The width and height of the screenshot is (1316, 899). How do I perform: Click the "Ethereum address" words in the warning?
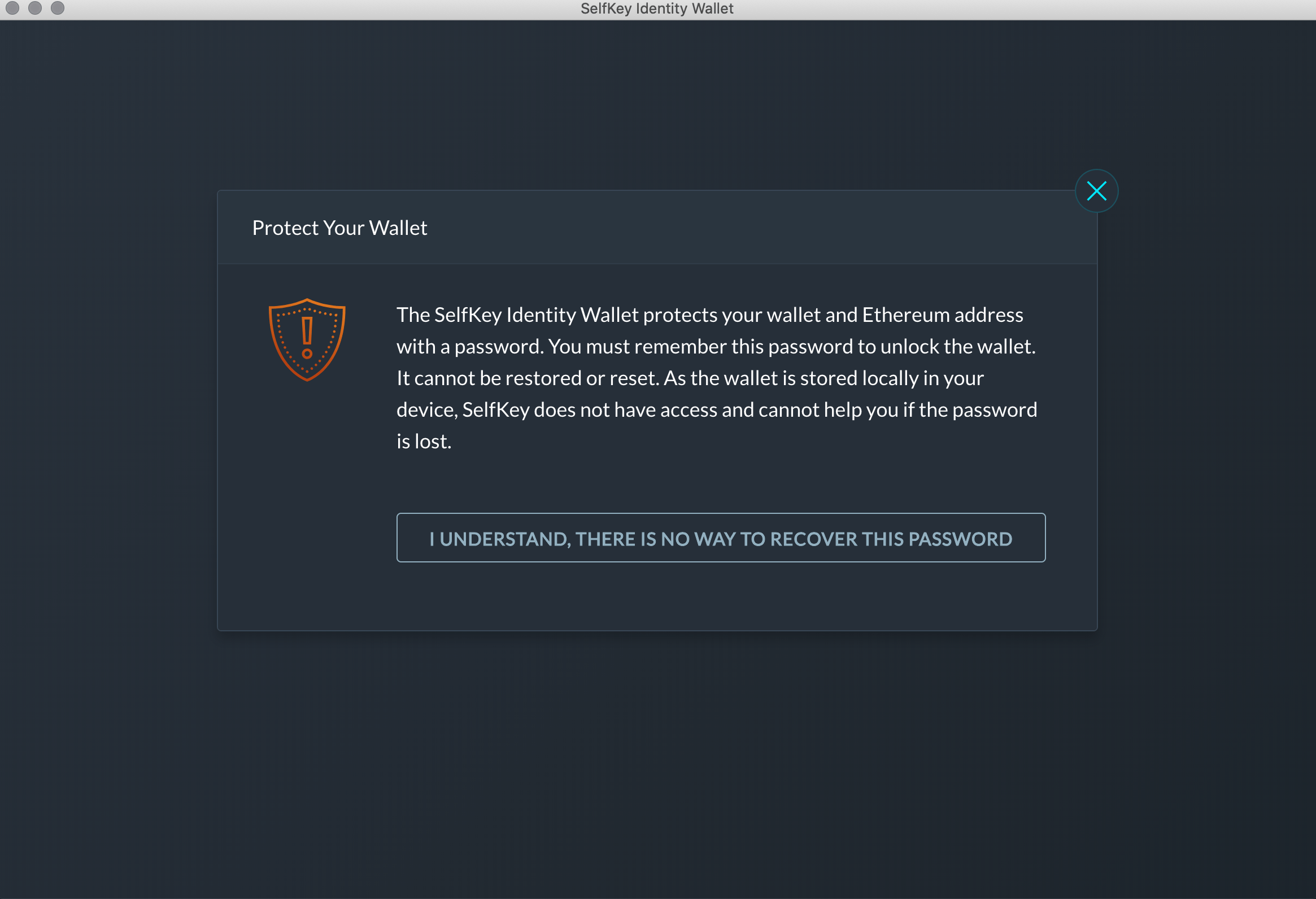tap(942, 315)
